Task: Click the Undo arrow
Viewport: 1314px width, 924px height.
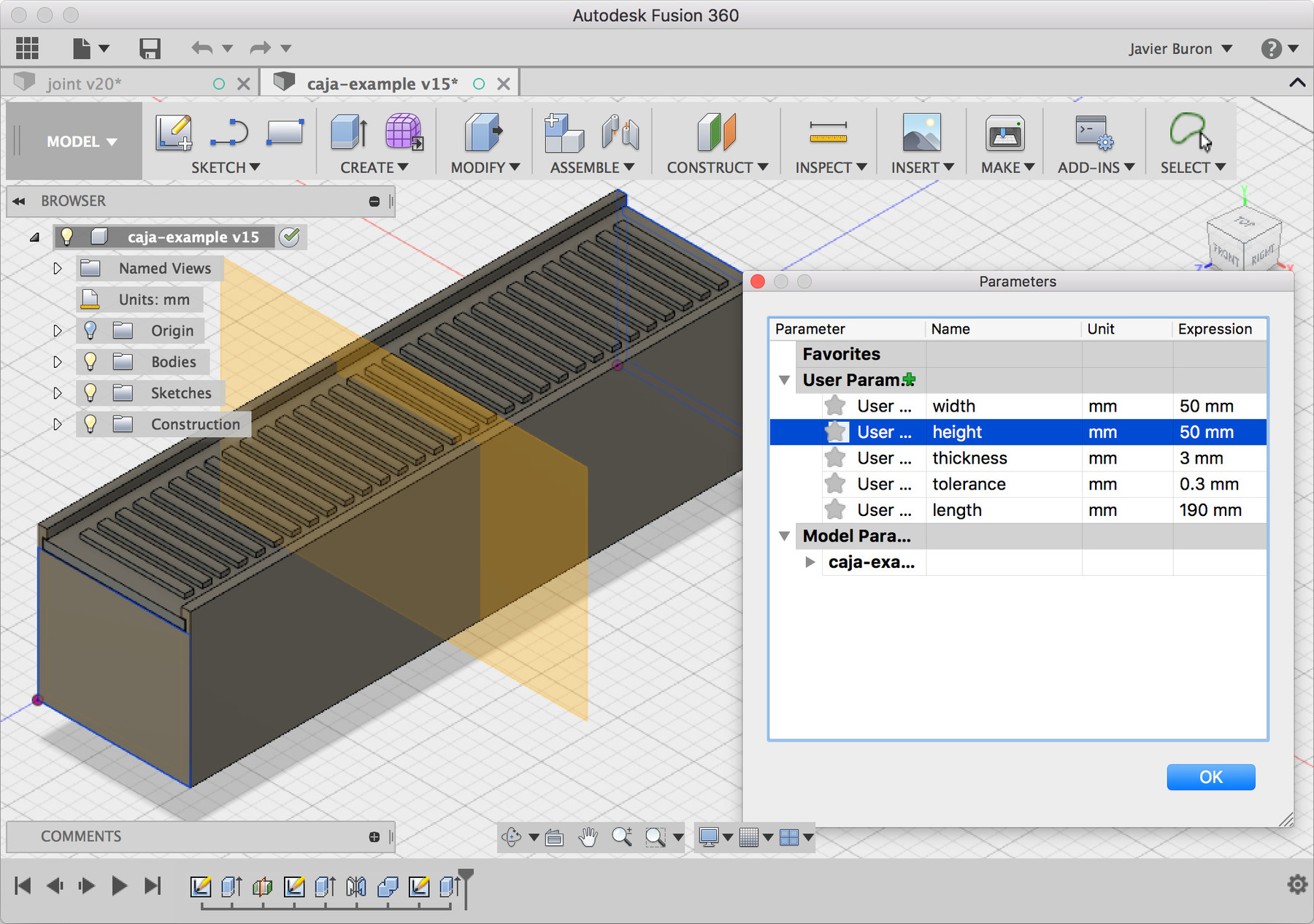Action: (202, 48)
